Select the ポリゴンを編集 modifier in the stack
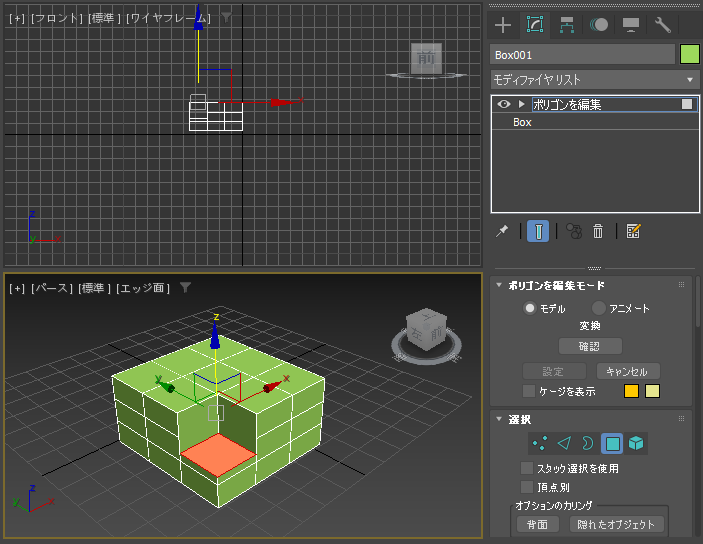Viewport: 703px width, 544px height. pyautogui.click(x=595, y=104)
